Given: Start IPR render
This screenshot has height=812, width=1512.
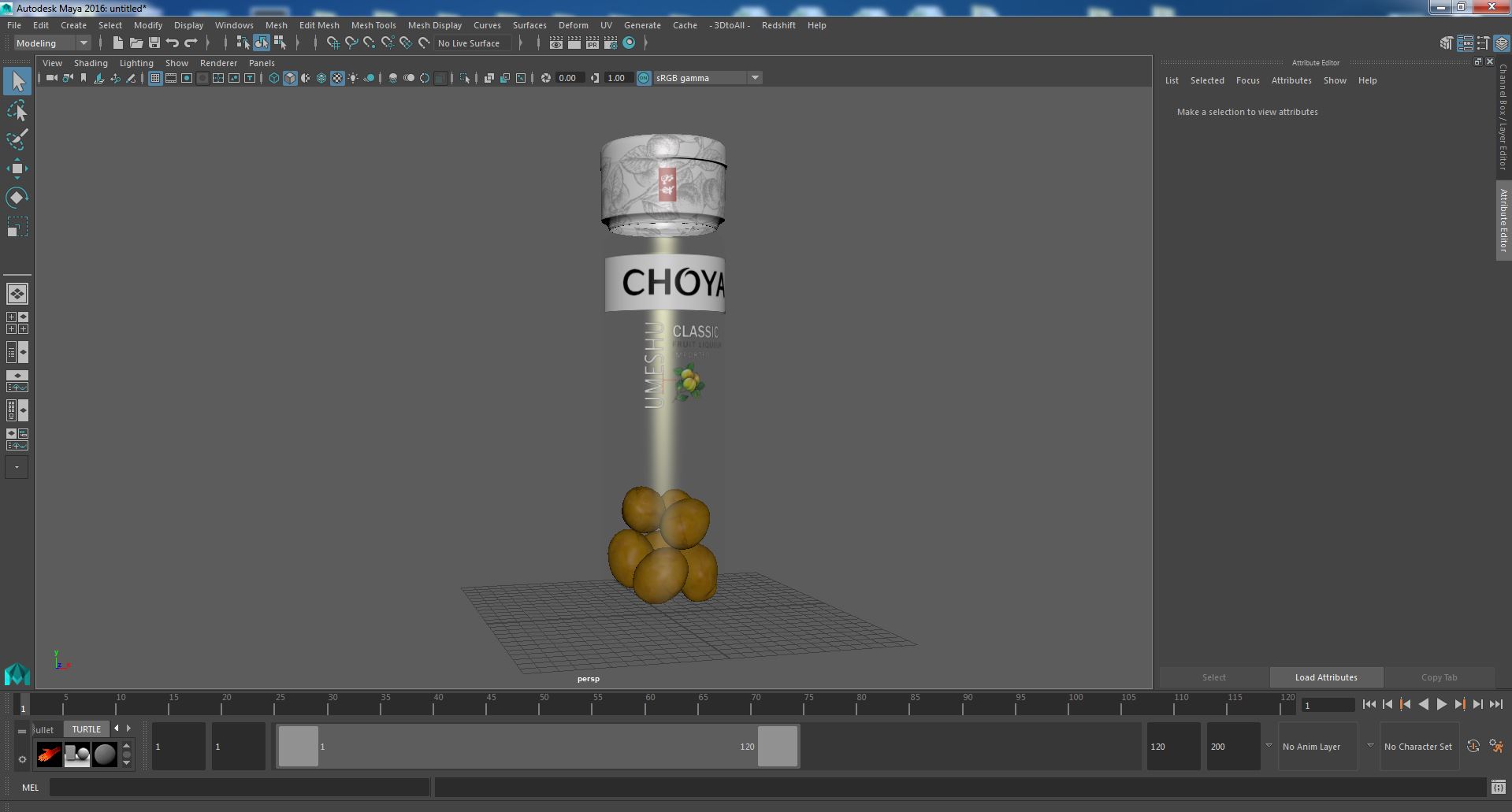Looking at the screenshot, I should tap(593, 43).
